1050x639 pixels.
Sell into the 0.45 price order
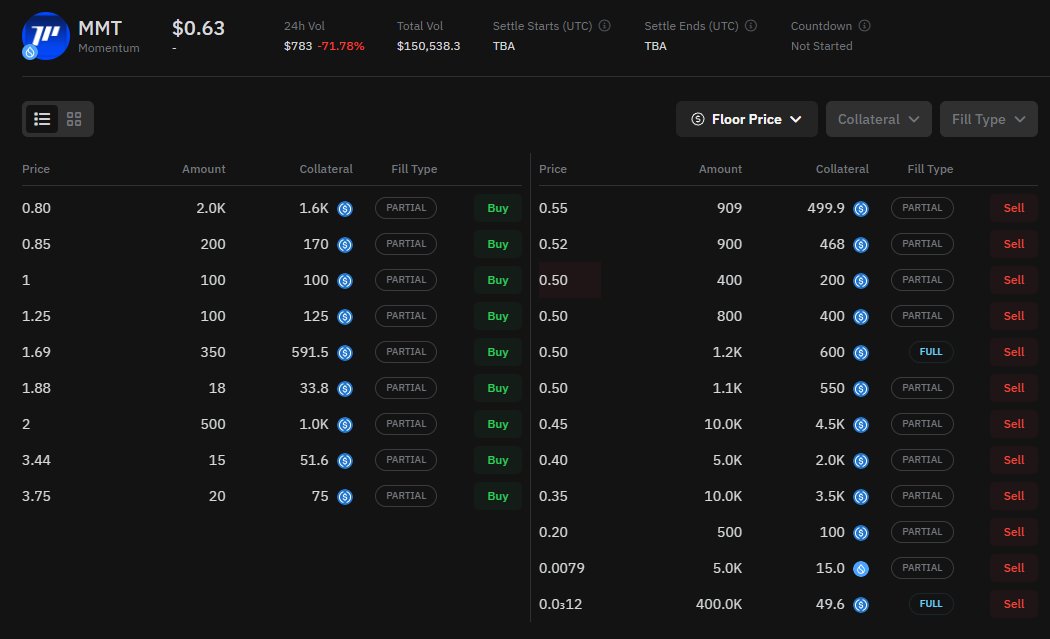point(1014,424)
